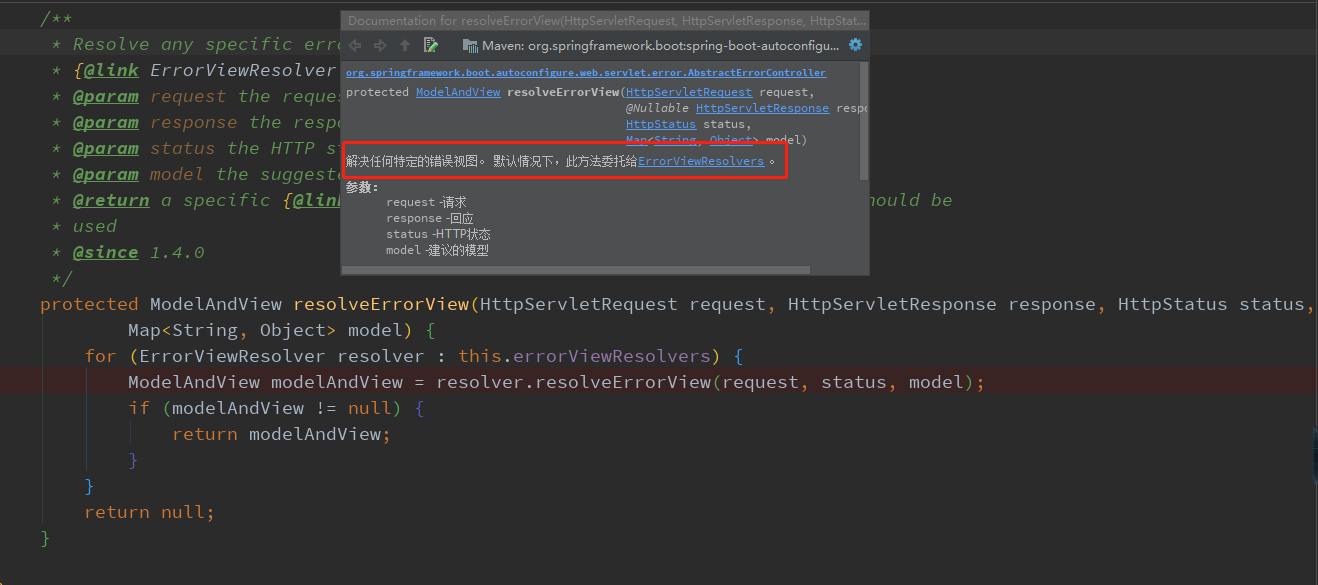This screenshot has width=1318, height=585.
Task: Click the popup's horizontal scrollbar
Action: [575, 269]
